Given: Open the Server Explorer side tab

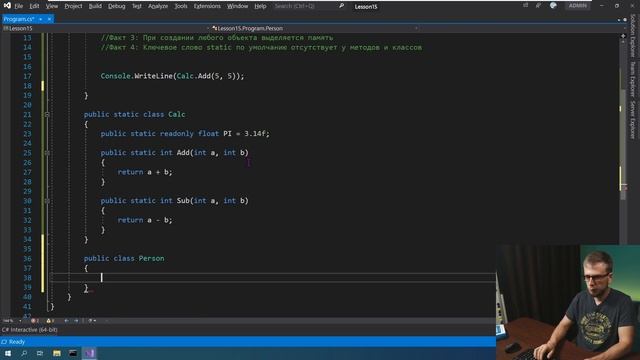Looking at the screenshot, I should click(633, 120).
